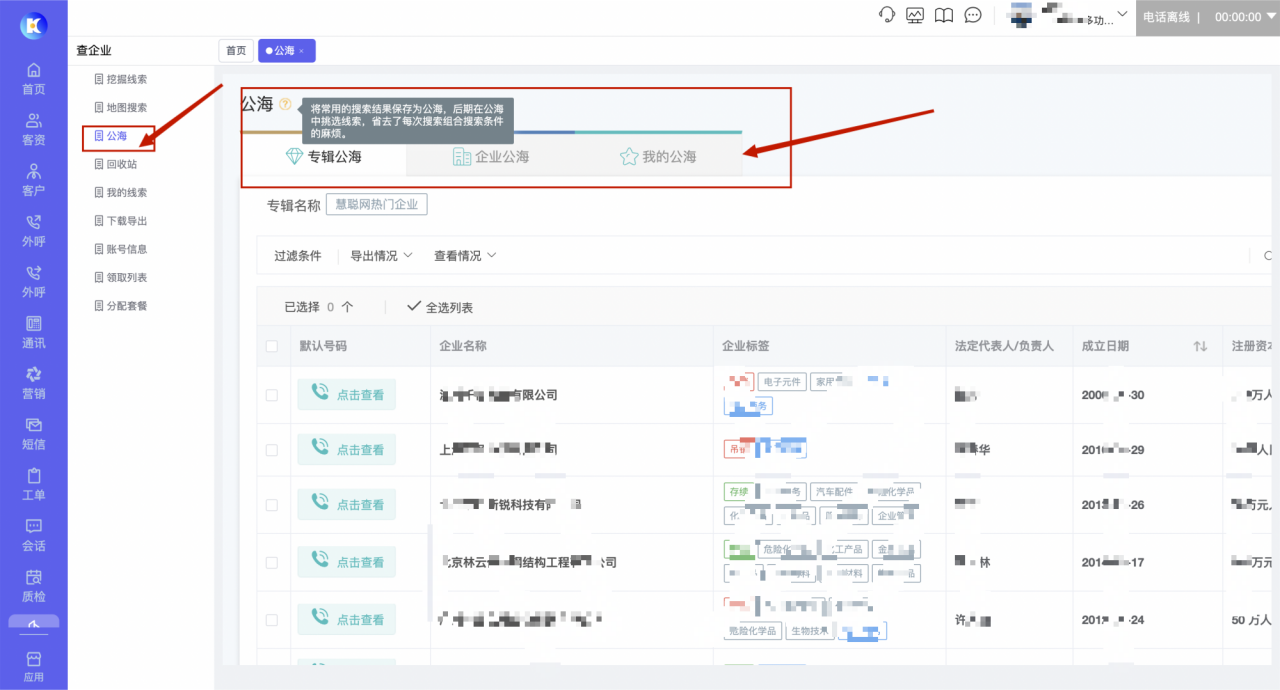Open 挖掘线索 in the 查企业 menu
Viewport: 1280px width, 690px height.
120,79
